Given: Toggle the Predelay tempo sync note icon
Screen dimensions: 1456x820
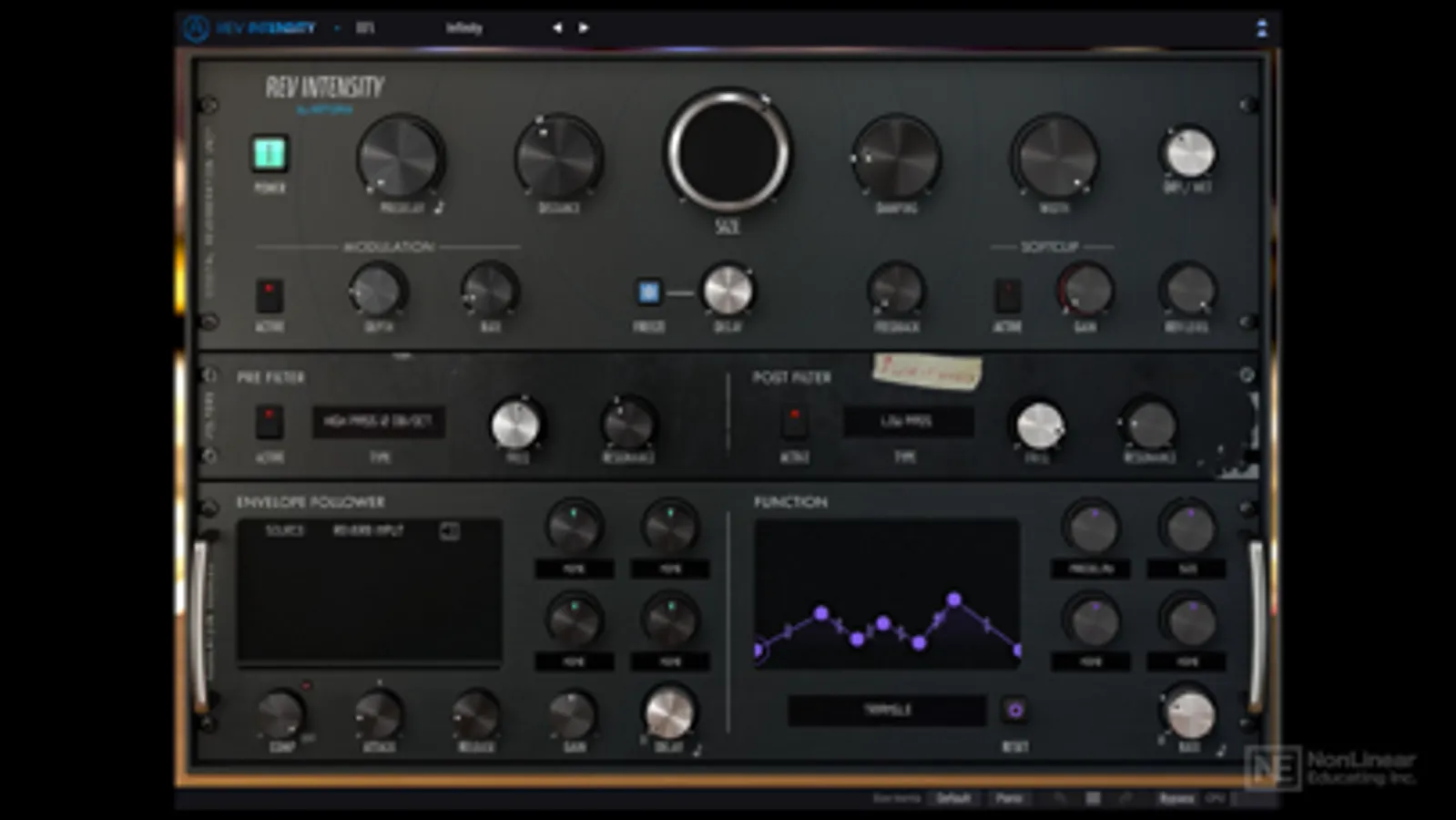Looking at the screenshot, I should tap(439, 208).
